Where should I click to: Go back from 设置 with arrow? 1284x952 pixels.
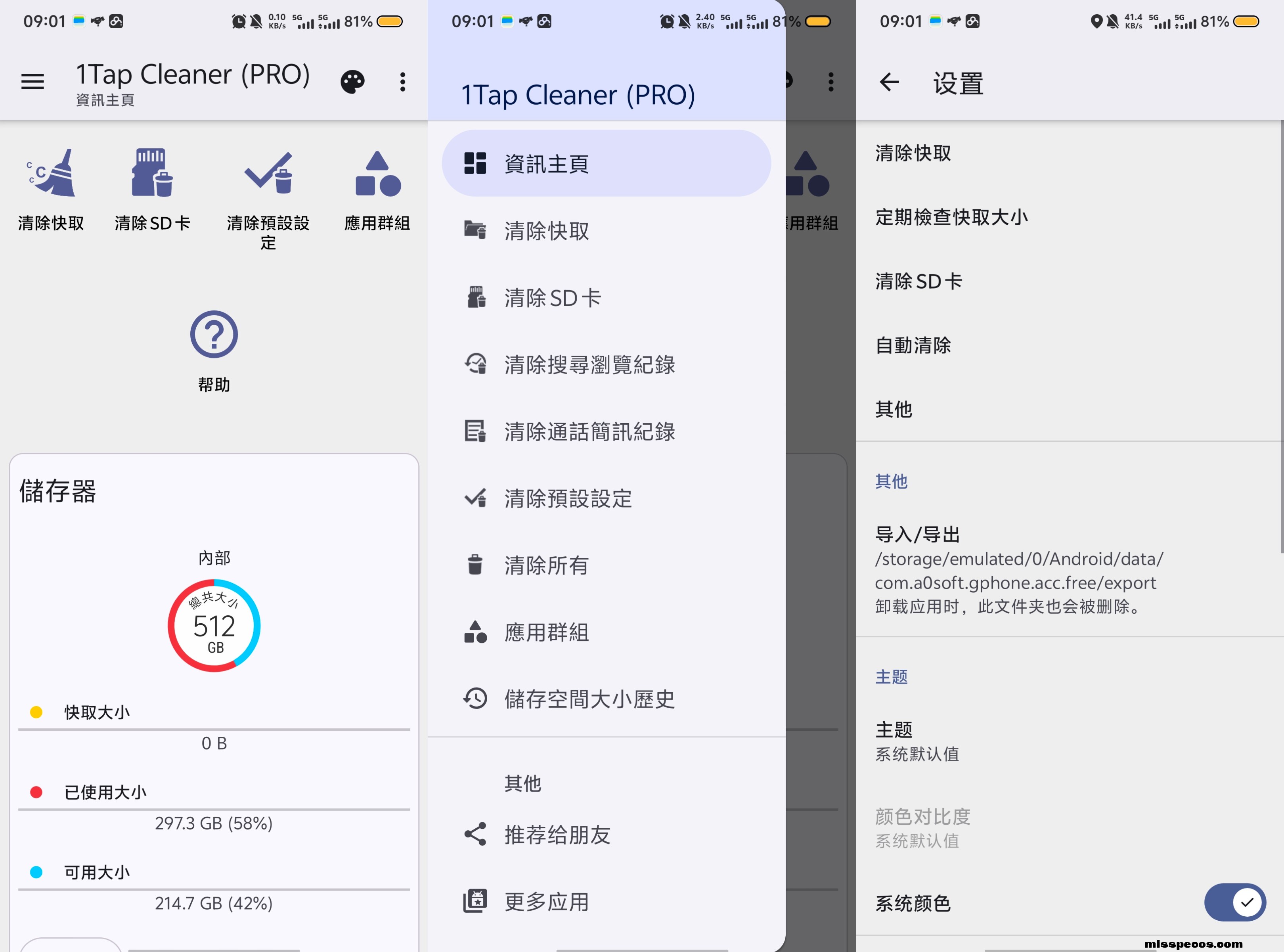click(889, 82)
